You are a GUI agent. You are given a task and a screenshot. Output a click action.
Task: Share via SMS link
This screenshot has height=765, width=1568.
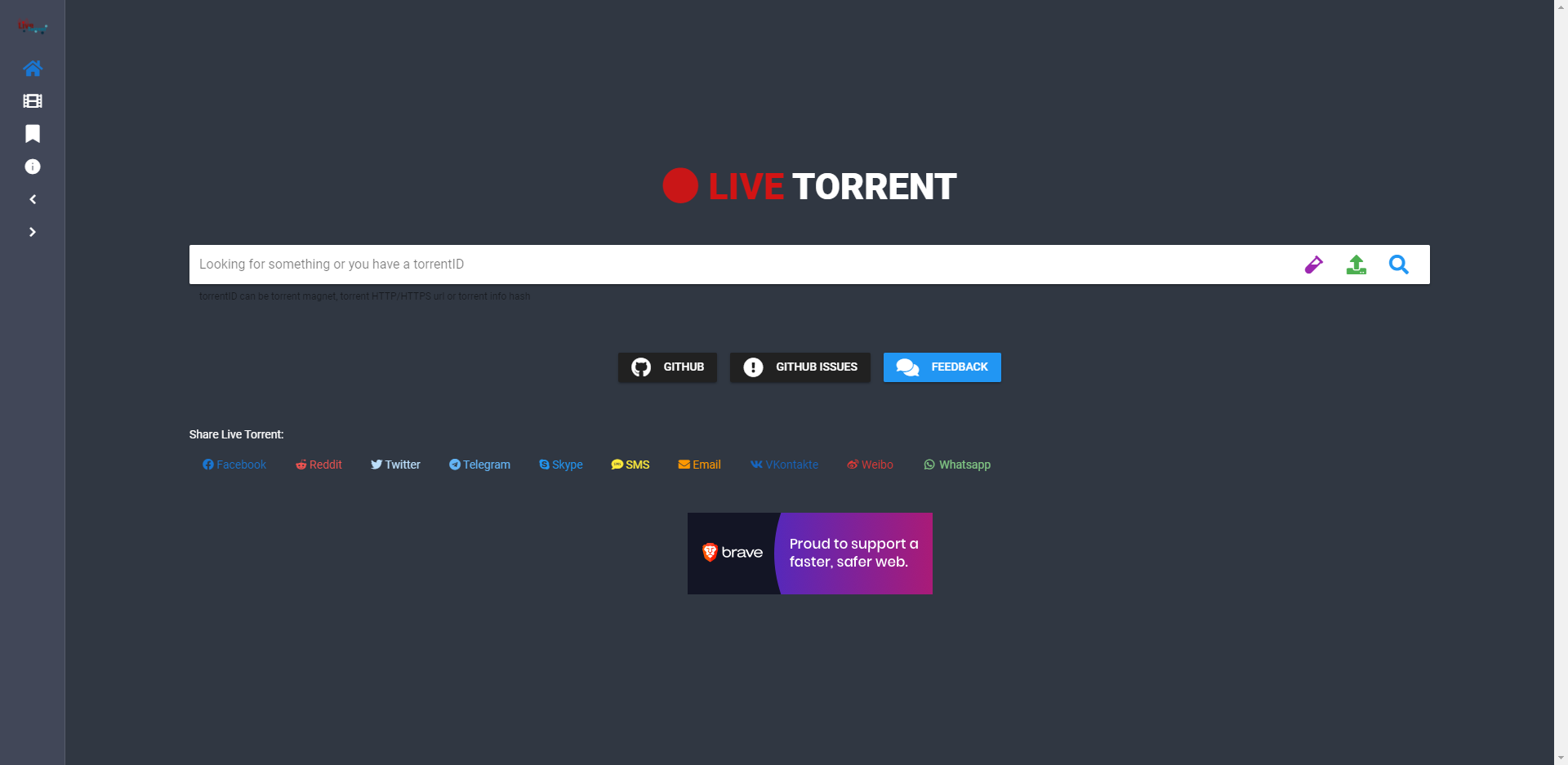click(x=630, y=465)
